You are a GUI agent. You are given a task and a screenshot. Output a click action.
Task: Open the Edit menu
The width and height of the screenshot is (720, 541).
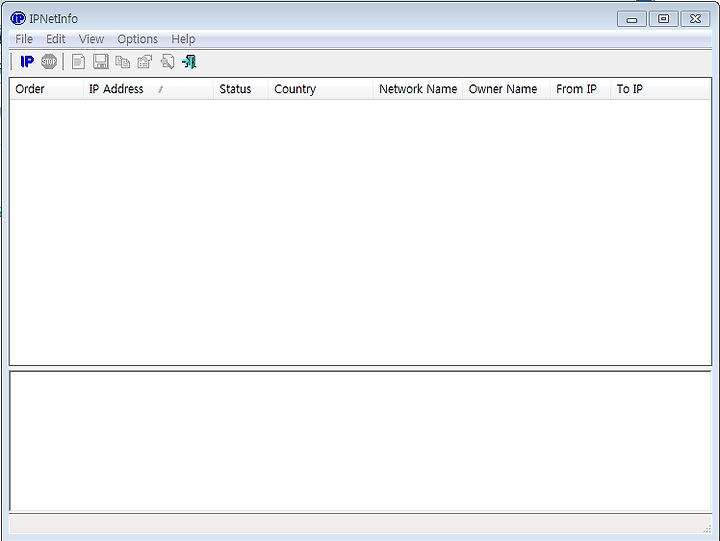56,39
